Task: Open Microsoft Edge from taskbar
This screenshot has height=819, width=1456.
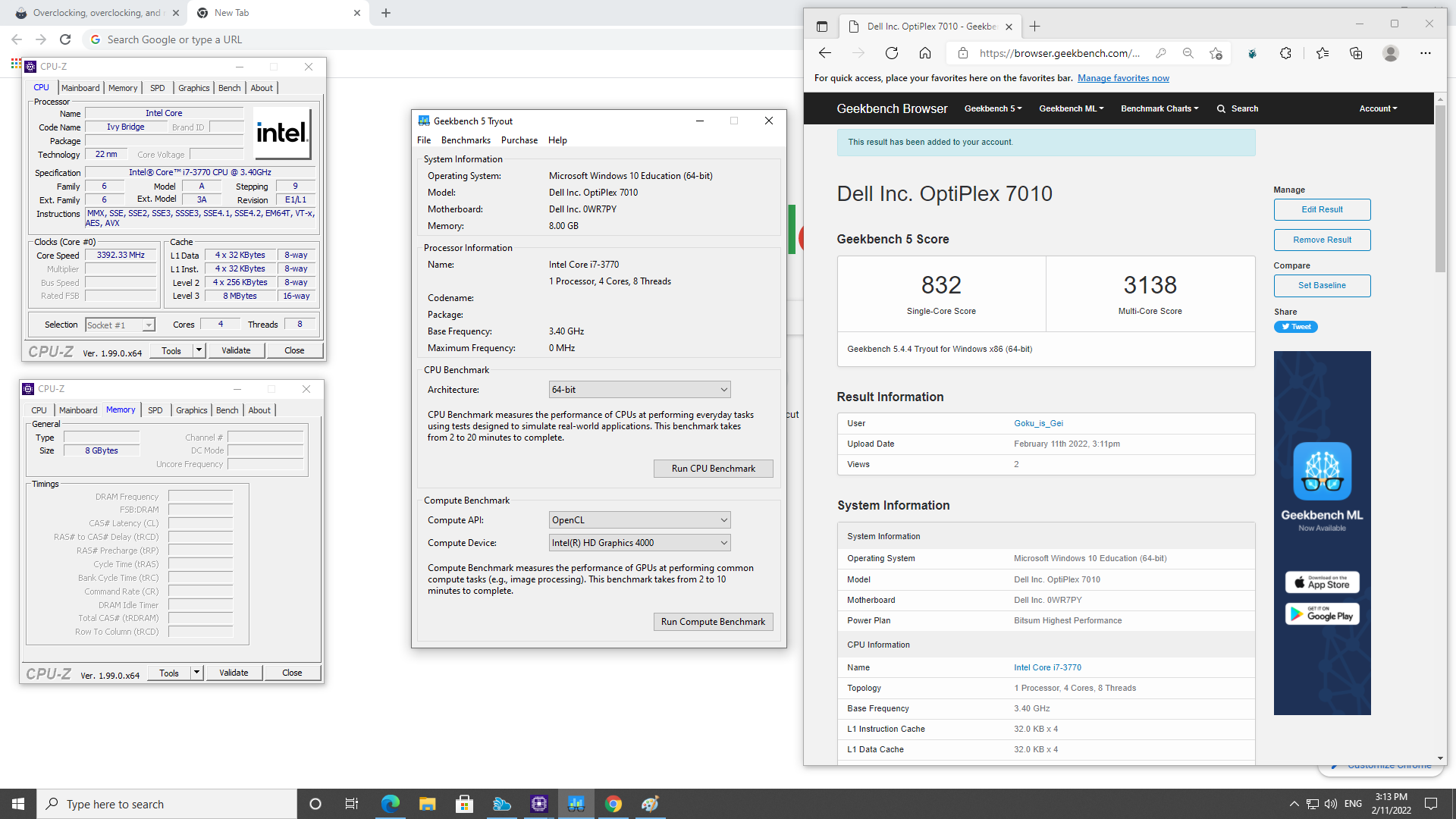Action: 391,804
